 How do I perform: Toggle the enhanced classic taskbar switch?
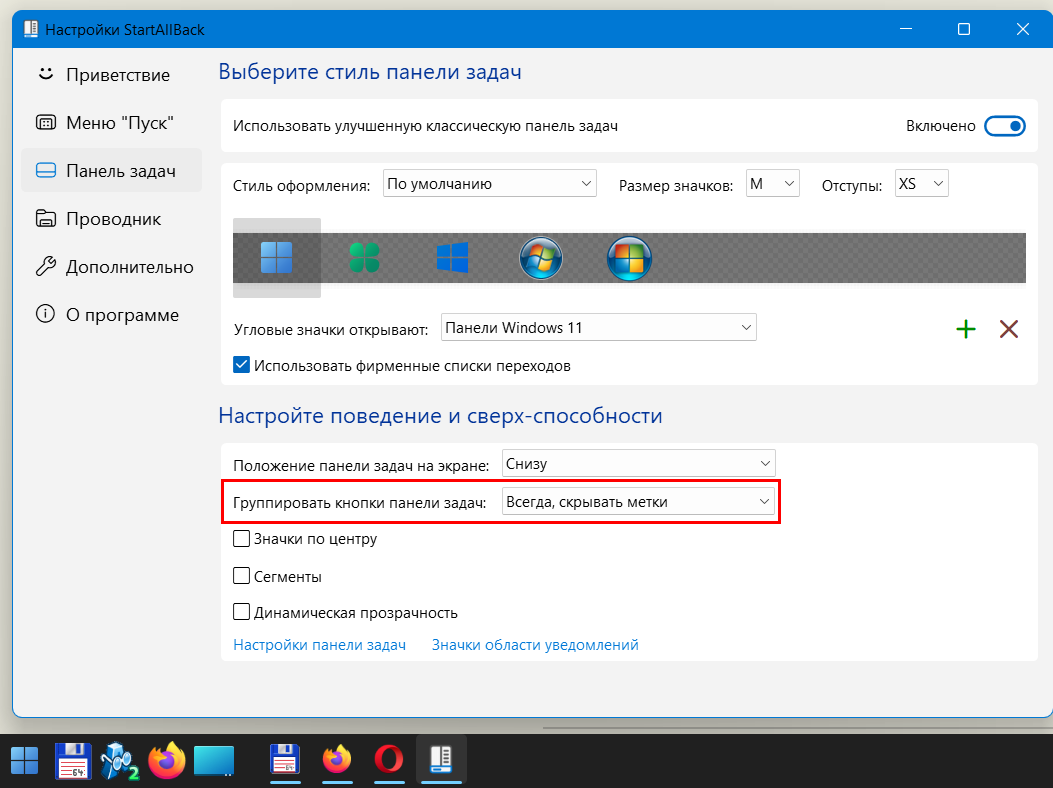point(1004,126)
